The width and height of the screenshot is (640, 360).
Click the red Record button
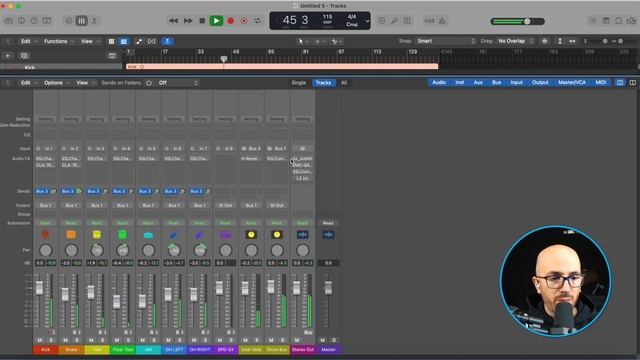pyautogui.click(x=231, y=21)
